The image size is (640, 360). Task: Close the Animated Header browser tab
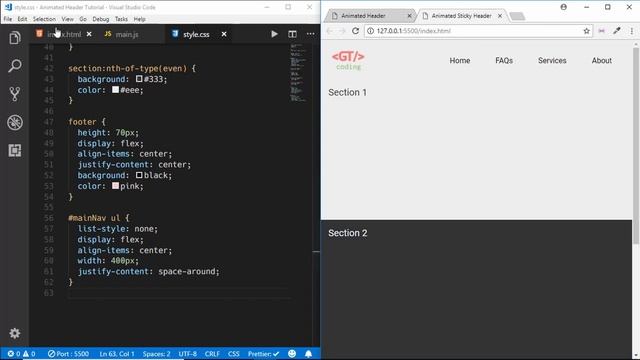[x=409, y=16]
